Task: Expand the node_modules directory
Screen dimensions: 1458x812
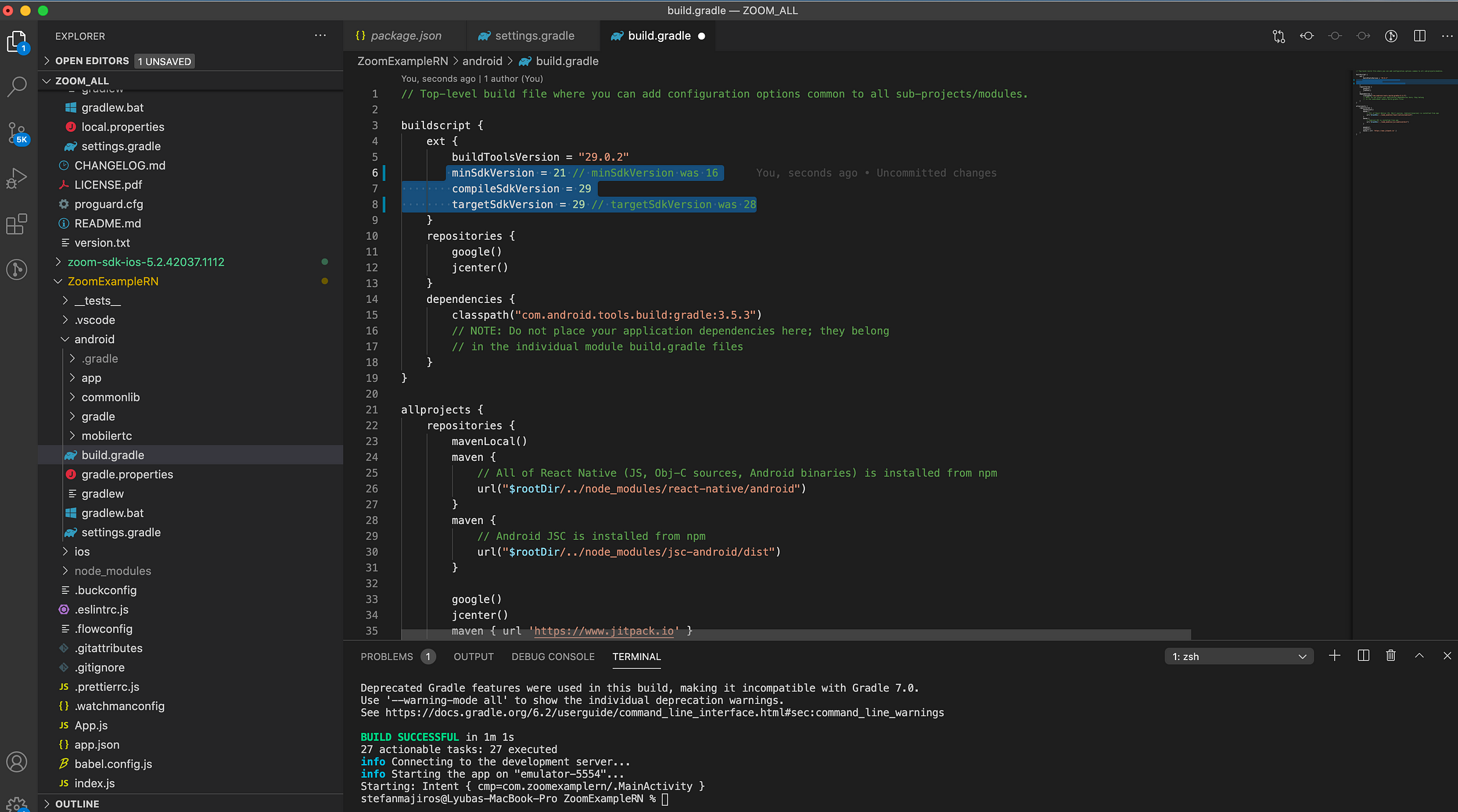Action: tap(113, 570)
